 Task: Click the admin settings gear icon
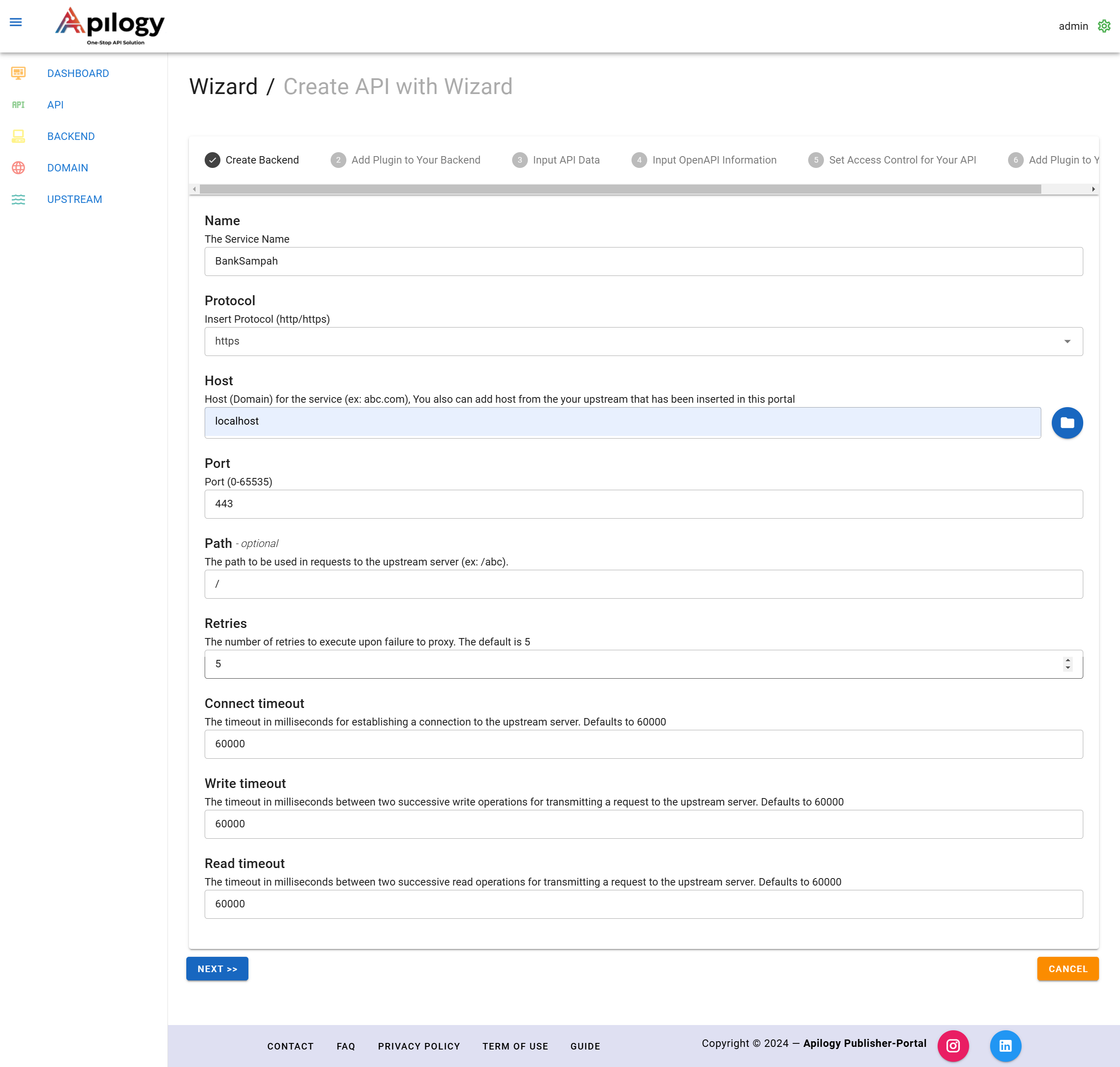pos(1103,26)
